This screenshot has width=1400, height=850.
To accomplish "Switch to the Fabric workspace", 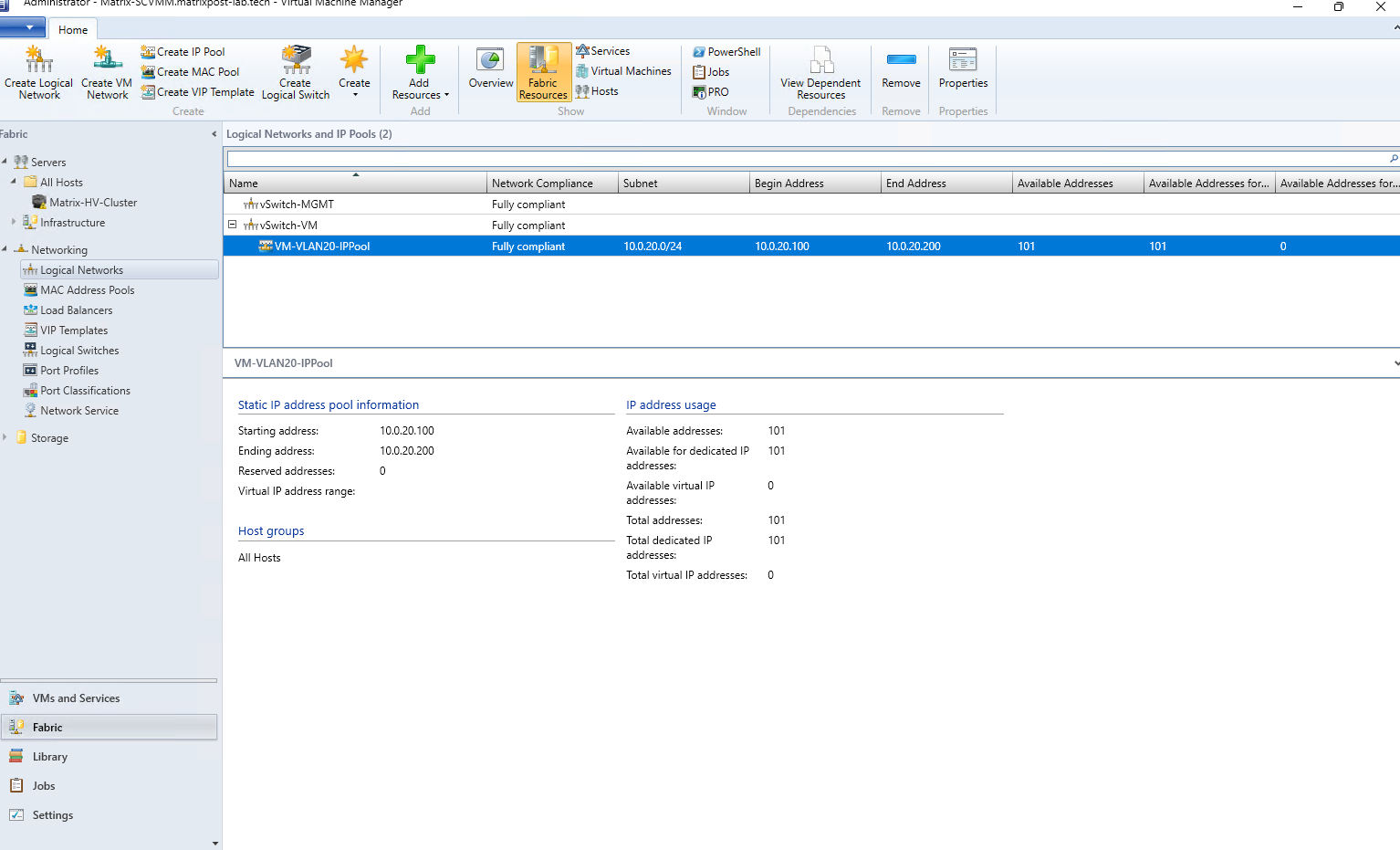I will click(109, 728).
